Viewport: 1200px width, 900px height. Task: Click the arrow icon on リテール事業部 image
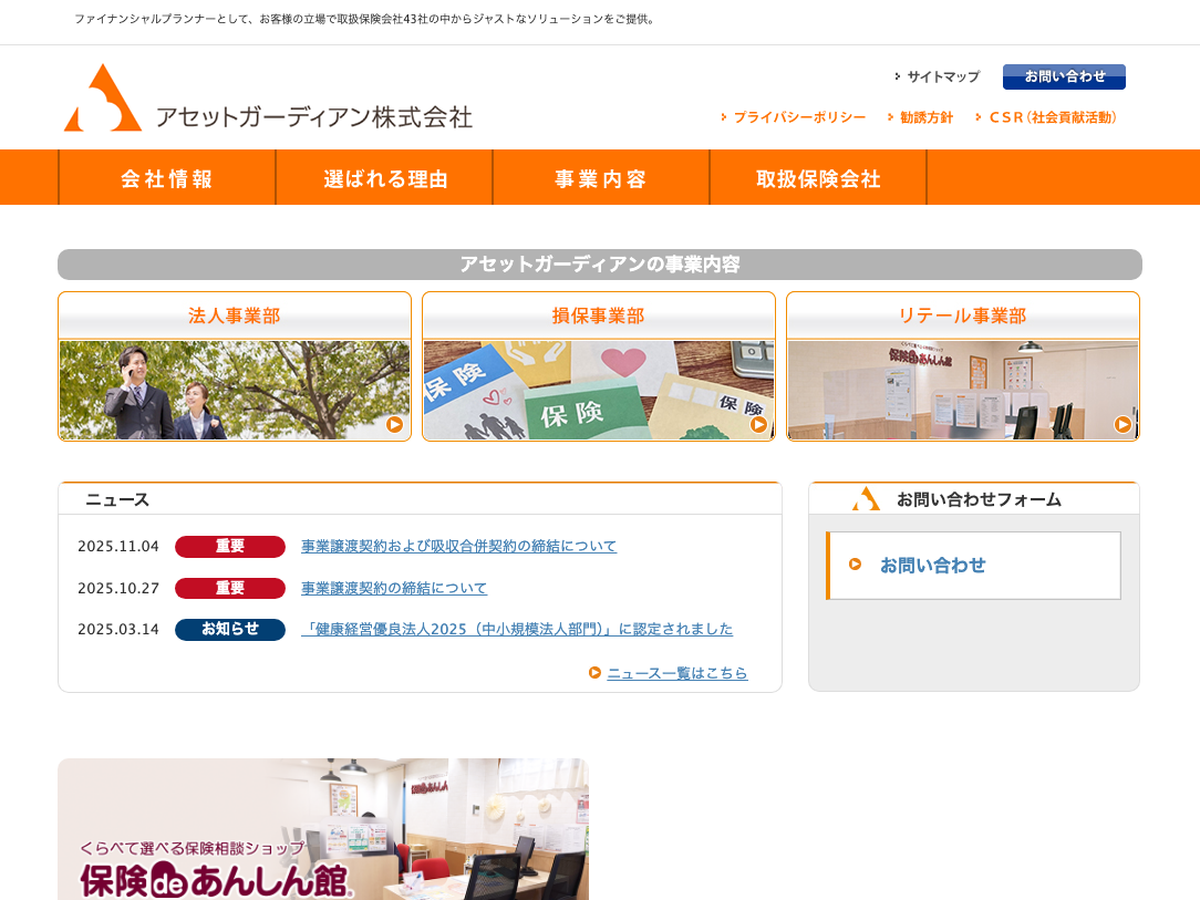(1123, 424)
